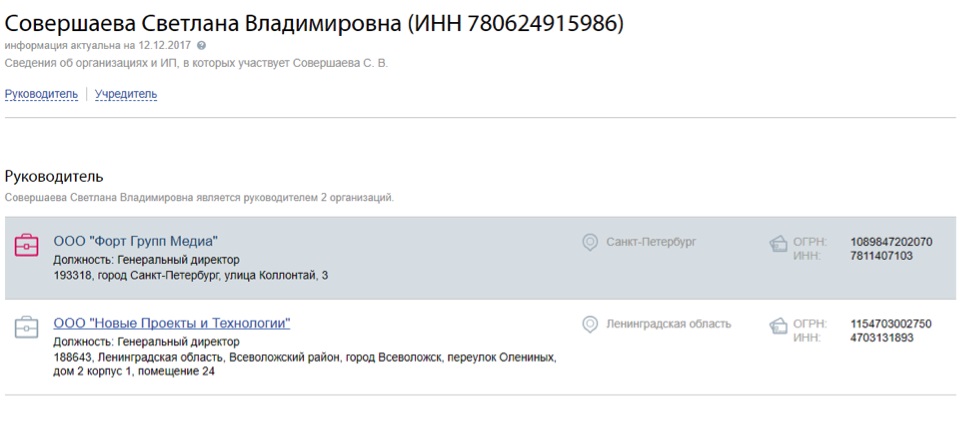Click the Санкт-Петербург region label
Screen dimensions: 975x426
tap(651, 242)
